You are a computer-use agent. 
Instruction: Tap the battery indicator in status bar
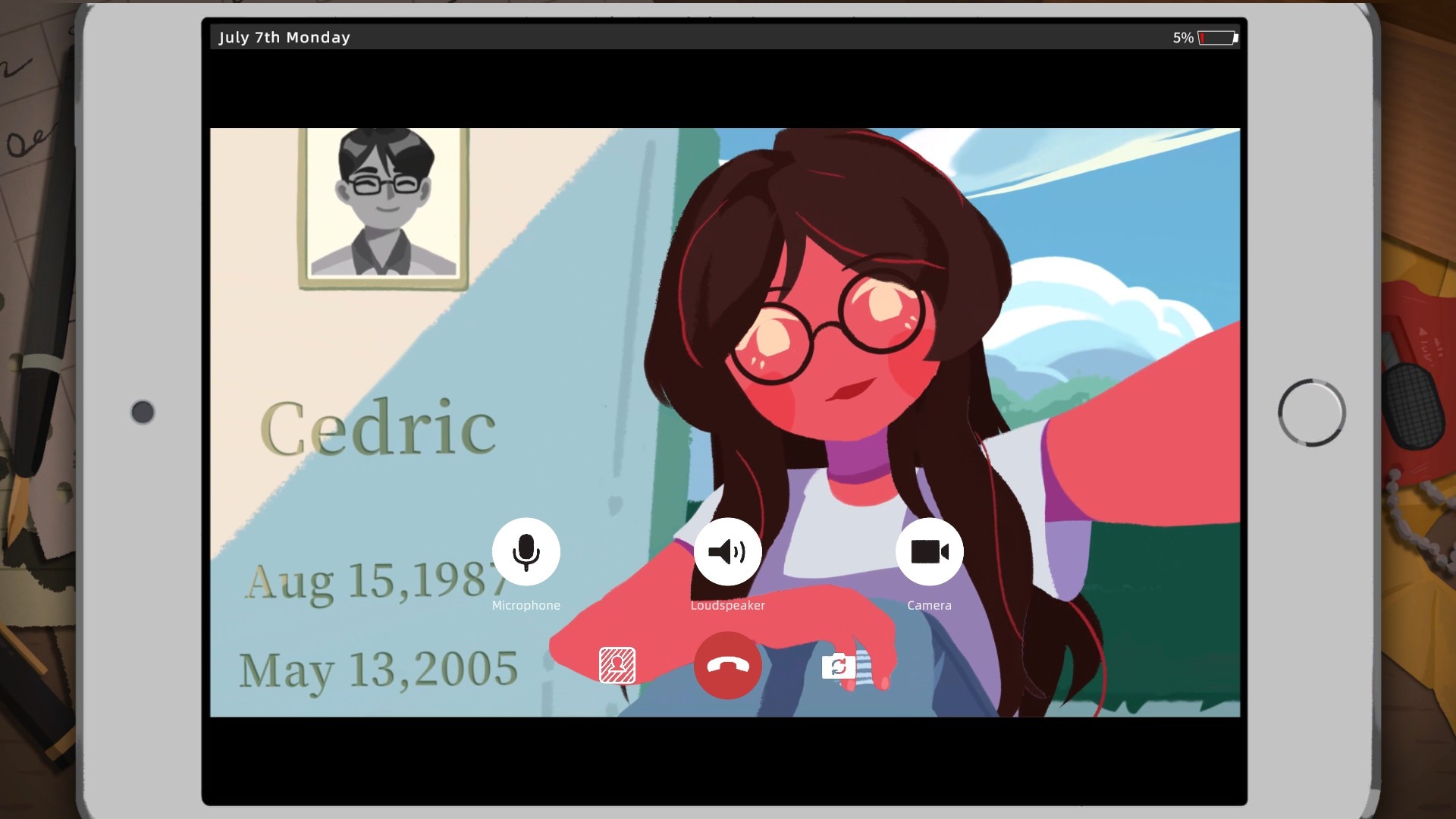point(1218,38)
